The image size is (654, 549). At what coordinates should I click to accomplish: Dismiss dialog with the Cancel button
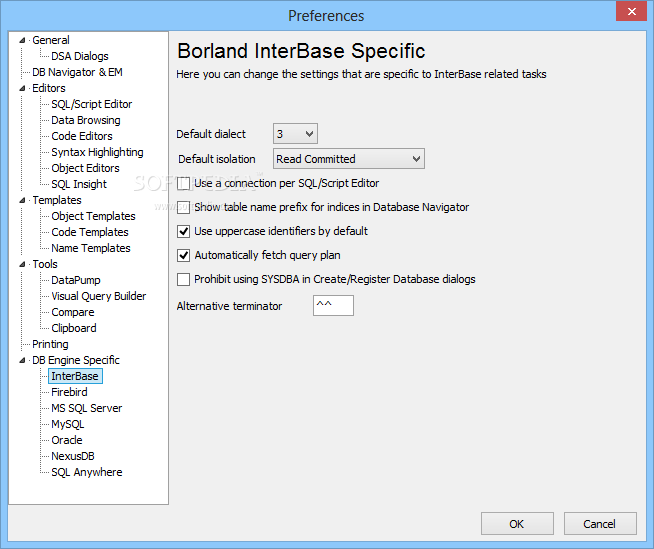(600, 524)
